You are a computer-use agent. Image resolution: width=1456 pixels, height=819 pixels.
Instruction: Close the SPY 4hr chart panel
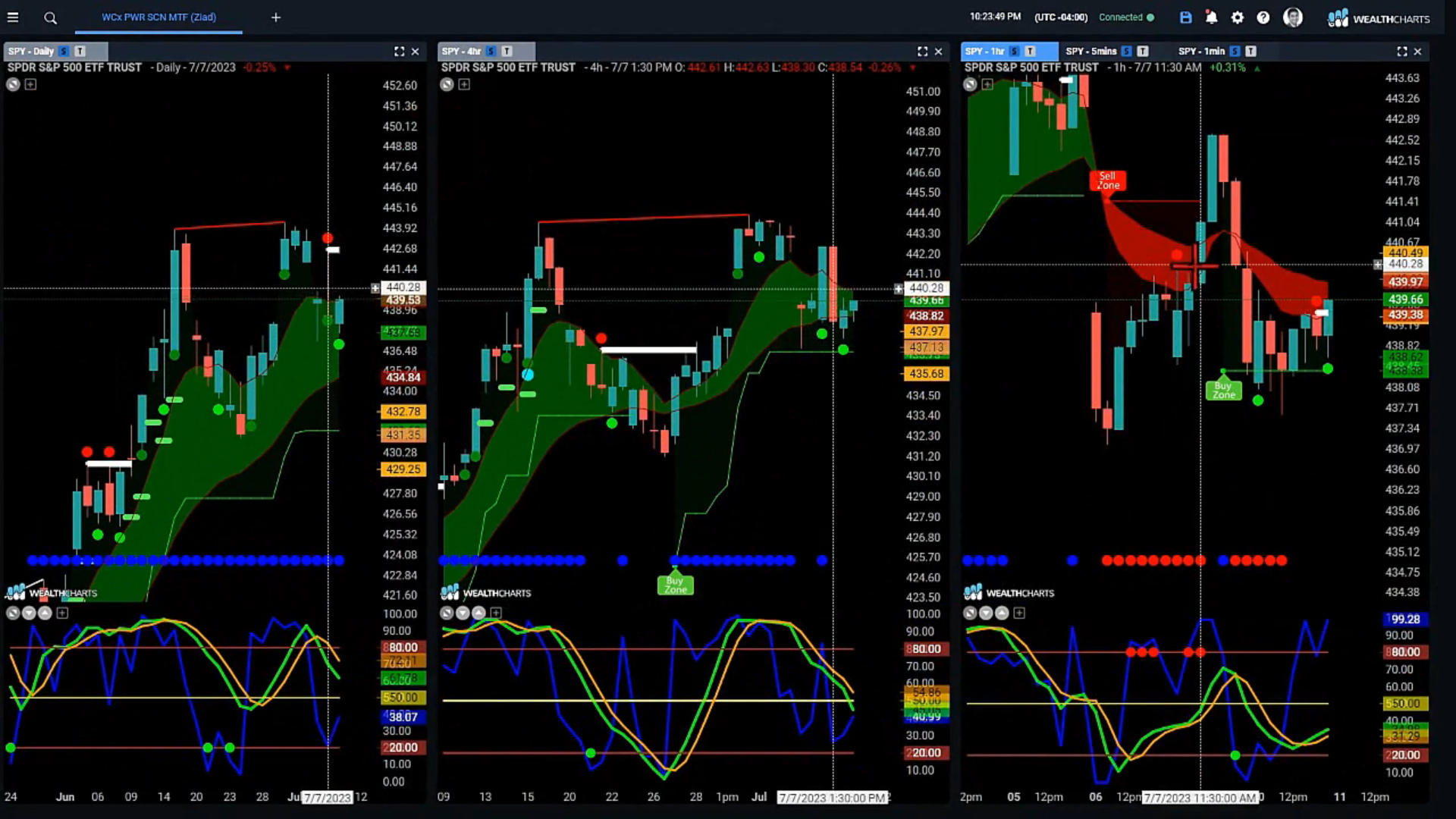point(938,52)
